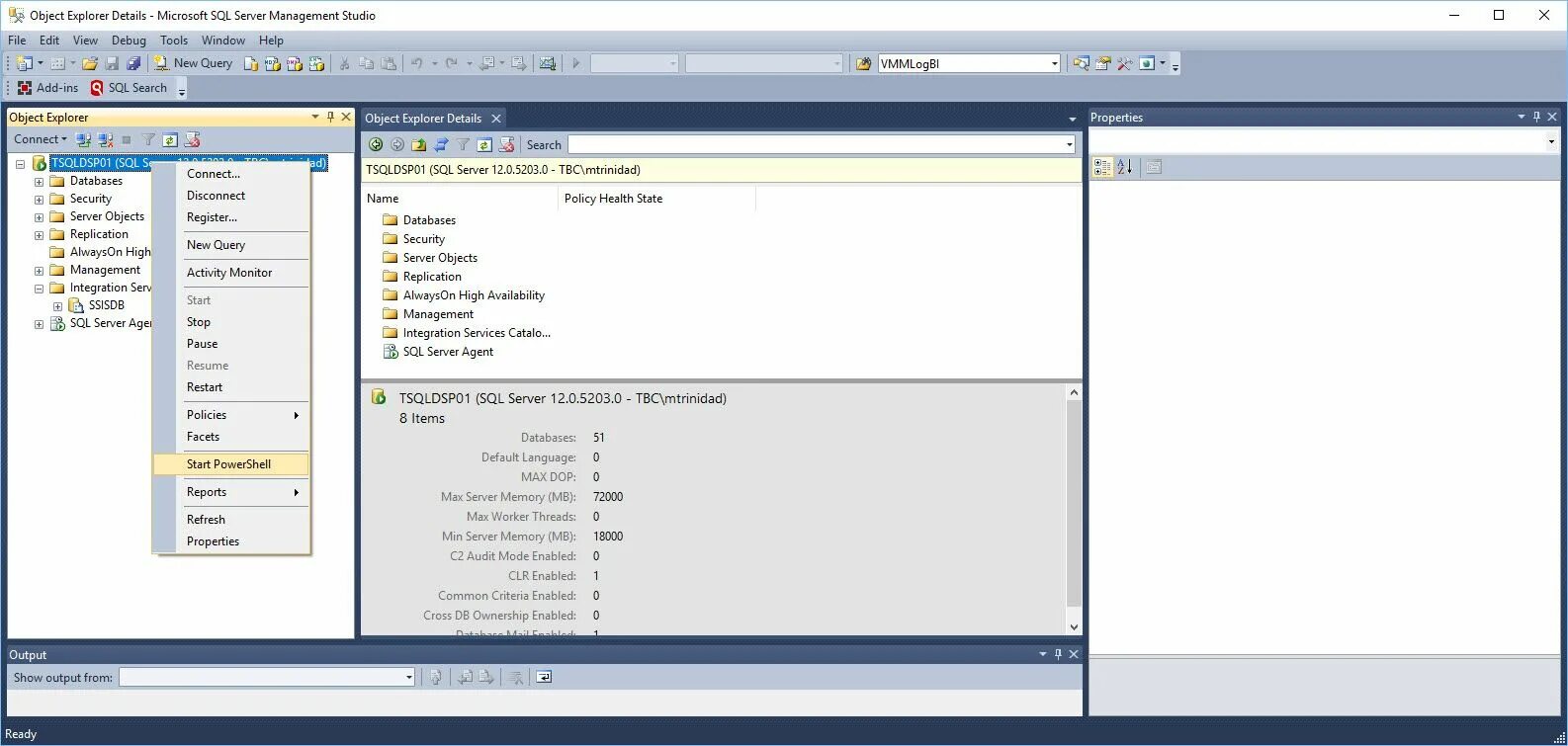Open the Tools menu

(174, 41)
